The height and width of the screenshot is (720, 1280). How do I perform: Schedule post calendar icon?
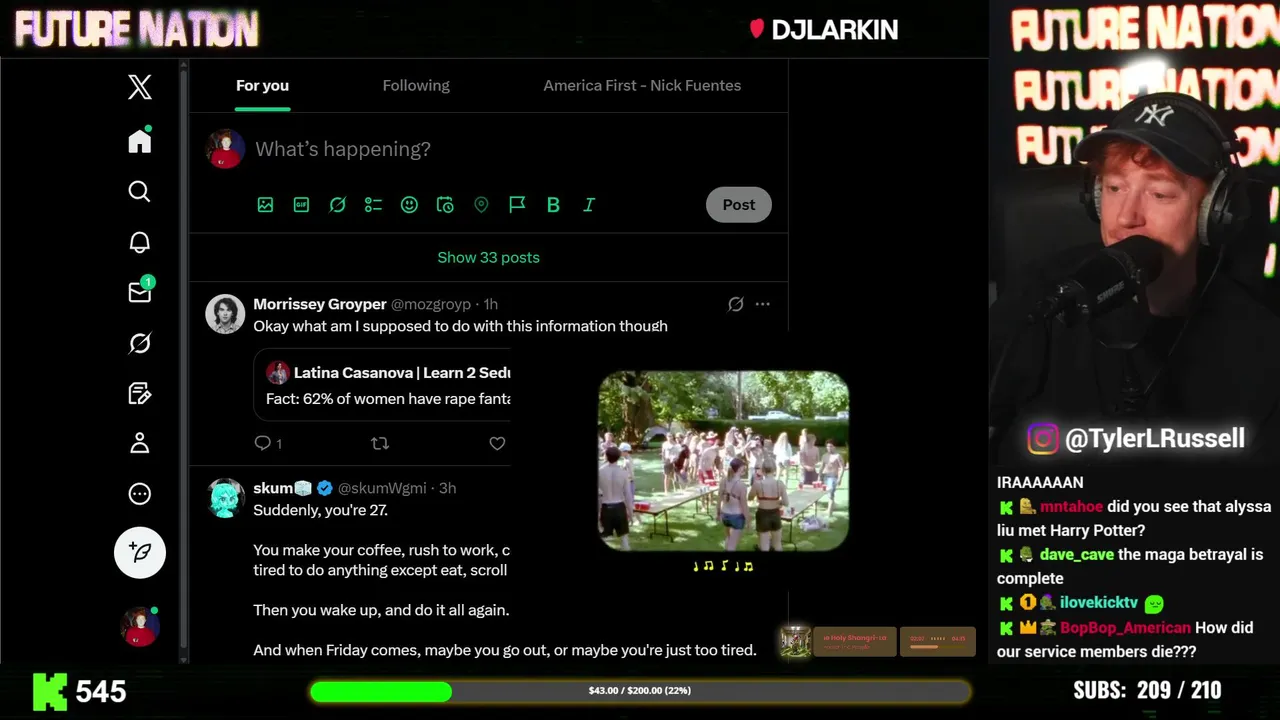445,204
